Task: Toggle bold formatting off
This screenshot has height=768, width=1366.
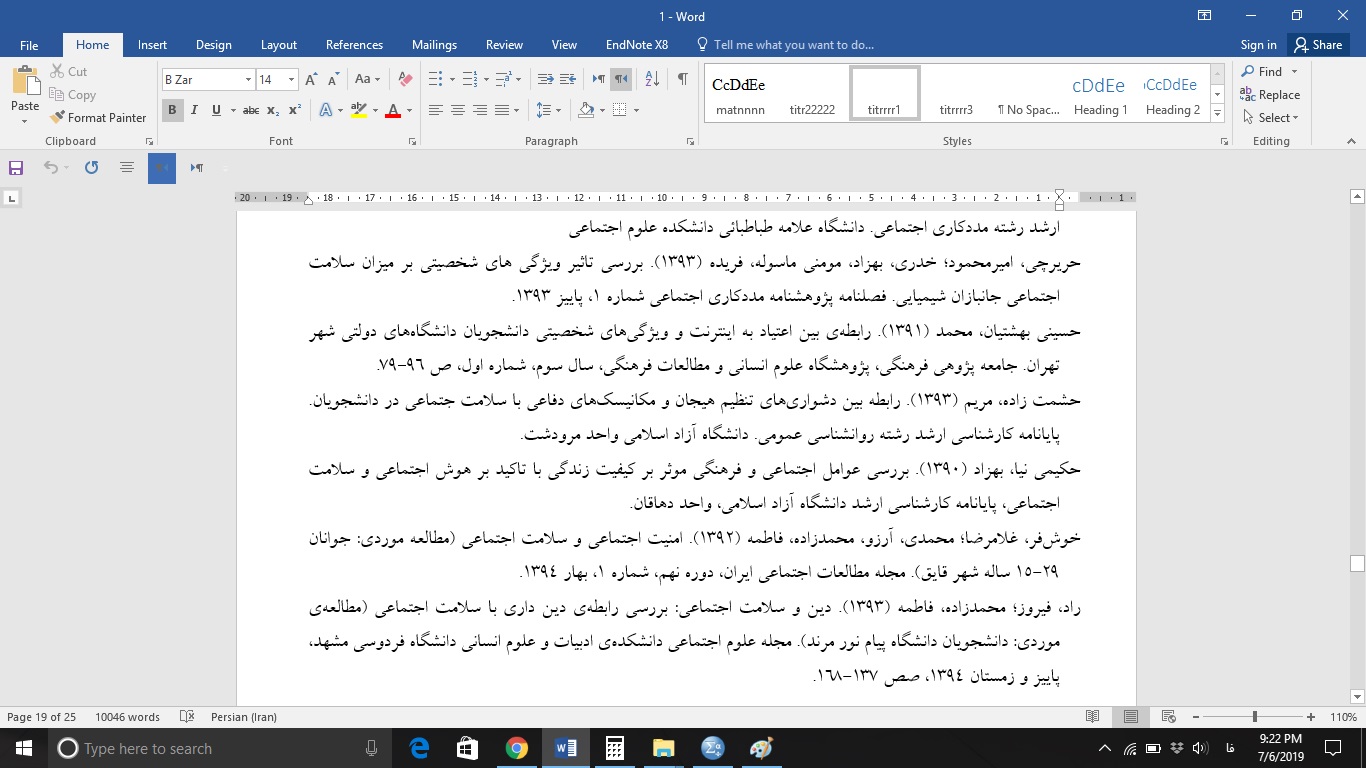Action: (x=172, y=110)
